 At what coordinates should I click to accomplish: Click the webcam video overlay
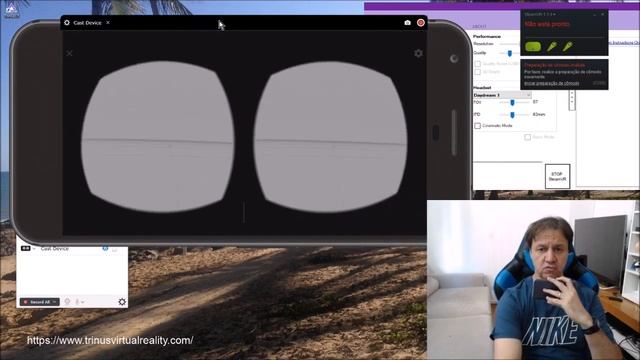click(x=533, y=280)
